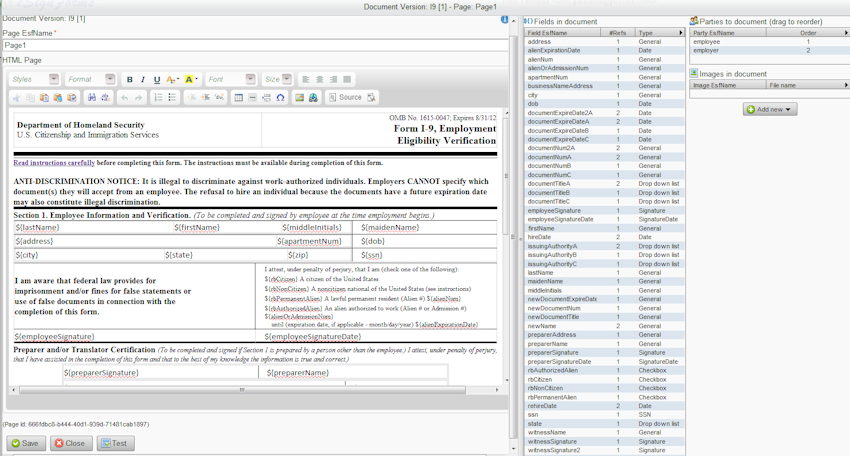Insert a horizontal line

[252, 98]
